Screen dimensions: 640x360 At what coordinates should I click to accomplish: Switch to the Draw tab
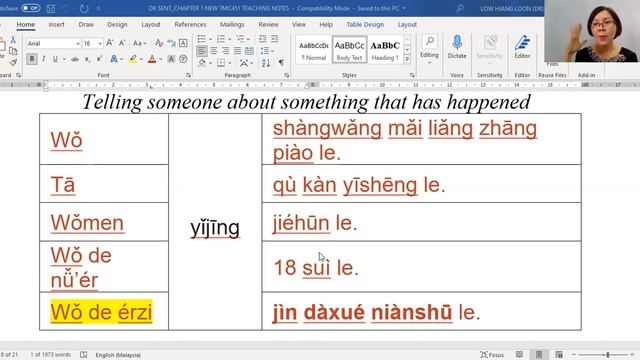click(86, 24)
